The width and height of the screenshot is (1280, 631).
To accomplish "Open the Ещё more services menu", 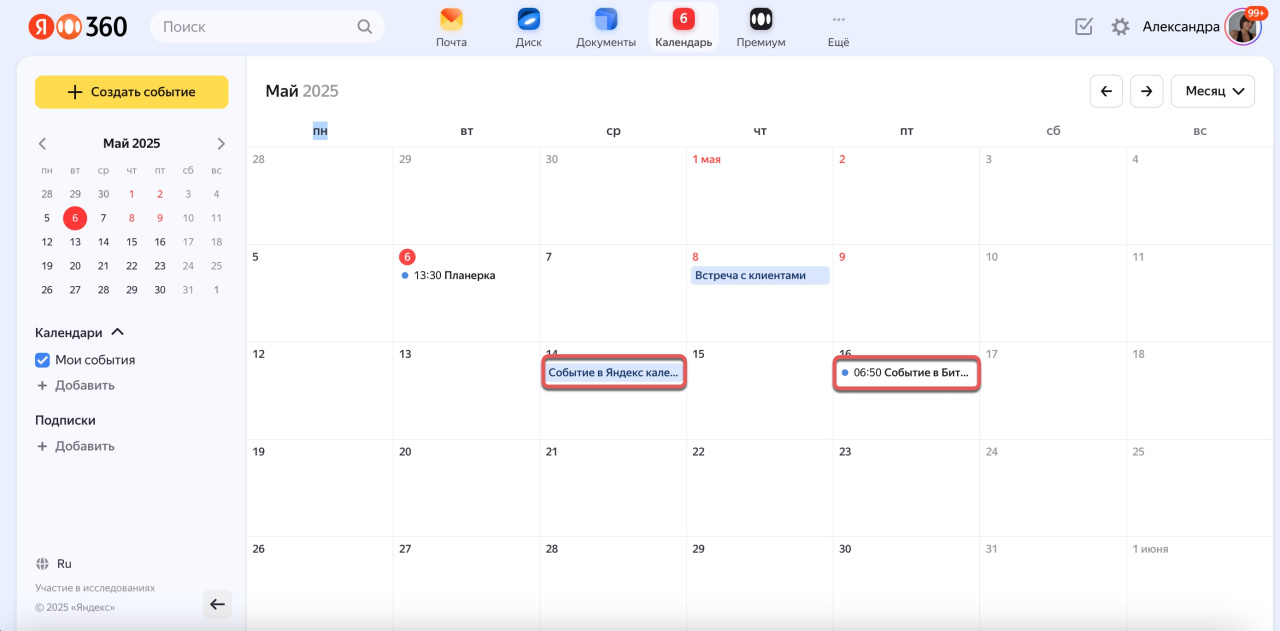I will click(838, 27).
